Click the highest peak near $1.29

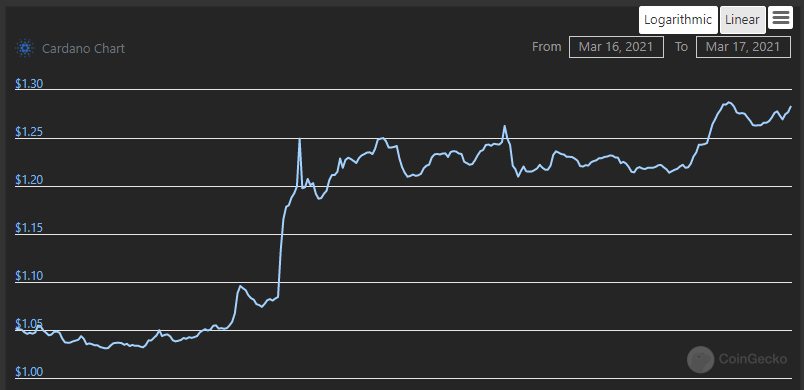[729, 102]
